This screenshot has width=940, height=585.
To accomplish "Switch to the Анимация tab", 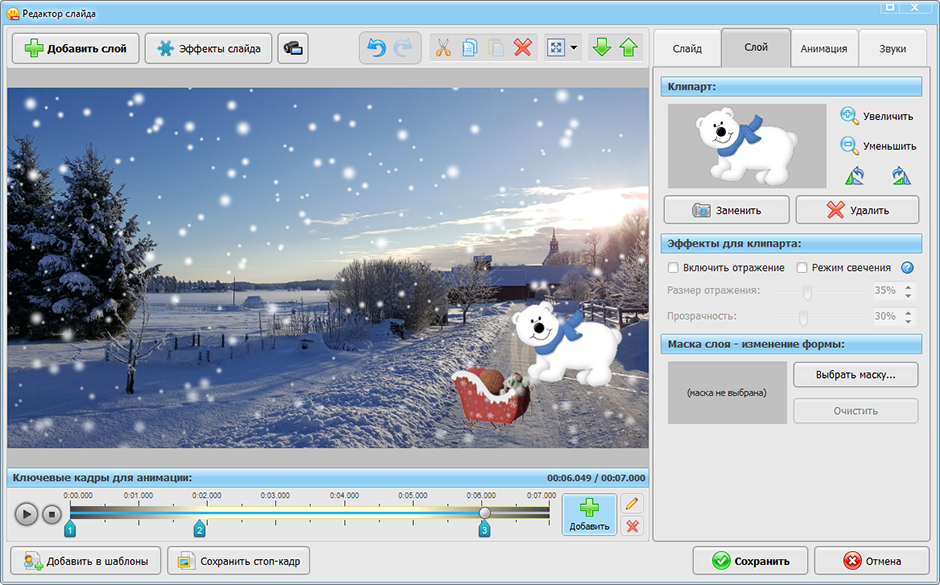I will pyautogui.click(x=824, y=49).
